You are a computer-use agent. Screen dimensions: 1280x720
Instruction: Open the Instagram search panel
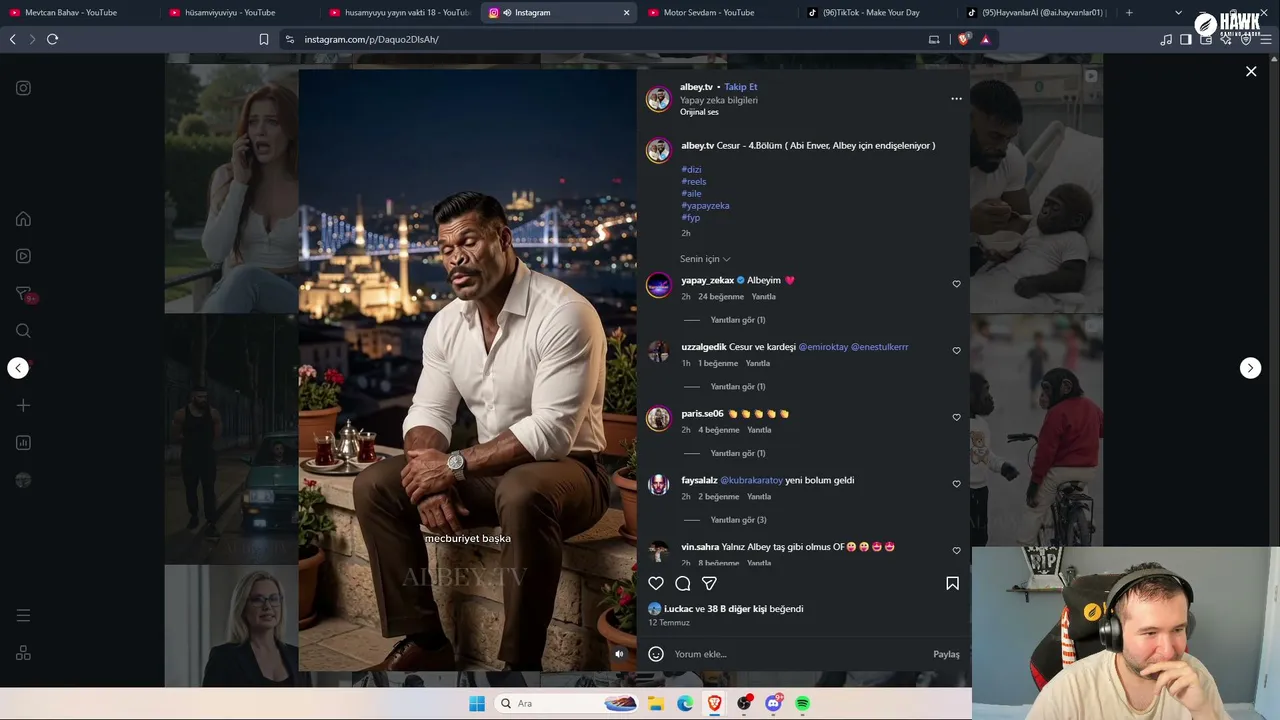23,331
